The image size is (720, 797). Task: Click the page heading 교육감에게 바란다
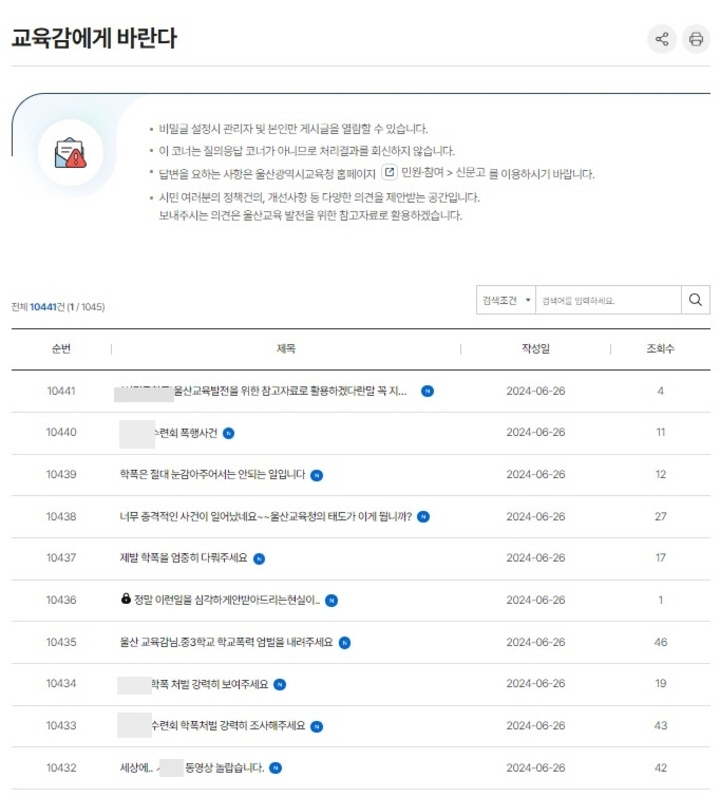point(94,38)
